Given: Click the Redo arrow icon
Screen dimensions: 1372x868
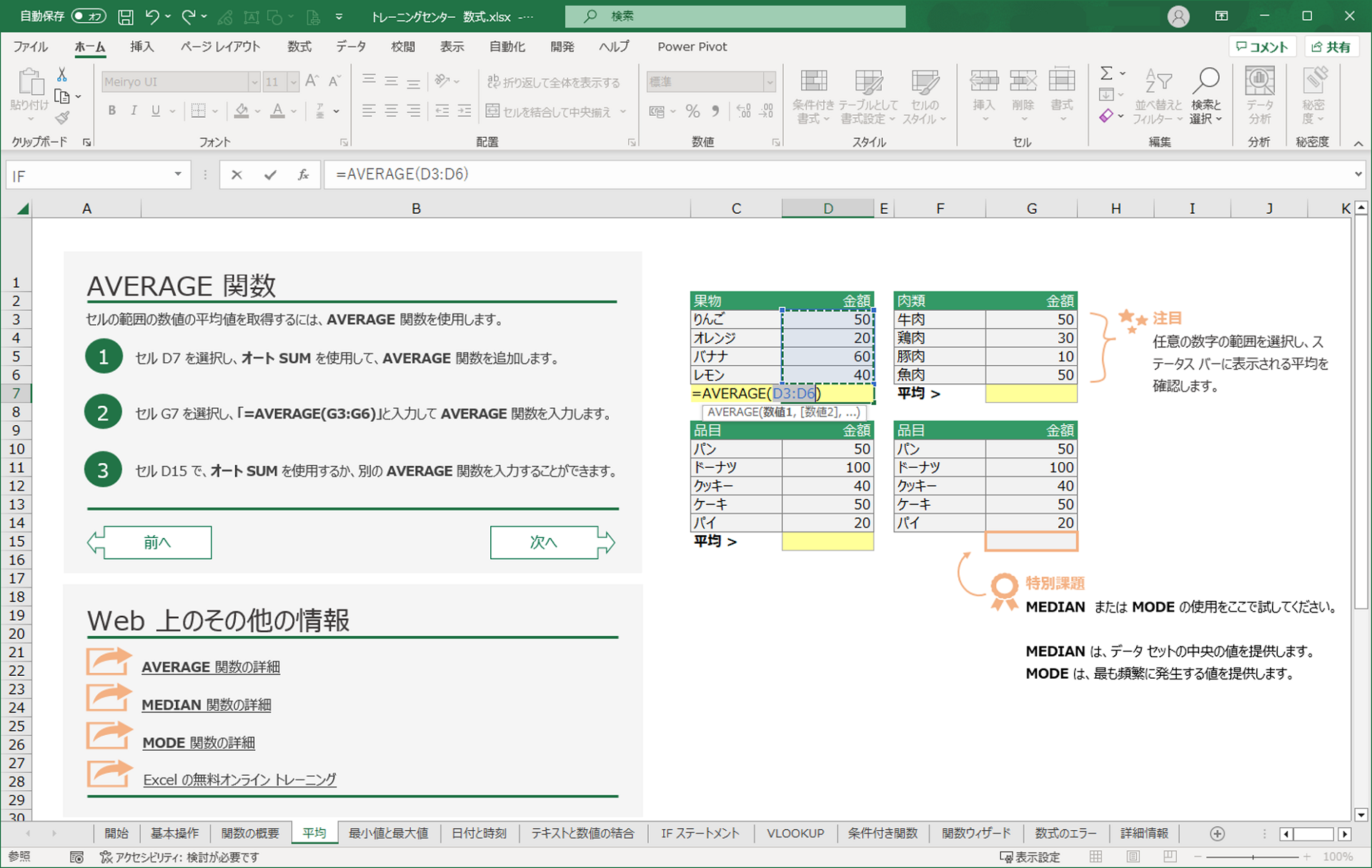Looking at the screenshot, I should [x=189, y=16].
